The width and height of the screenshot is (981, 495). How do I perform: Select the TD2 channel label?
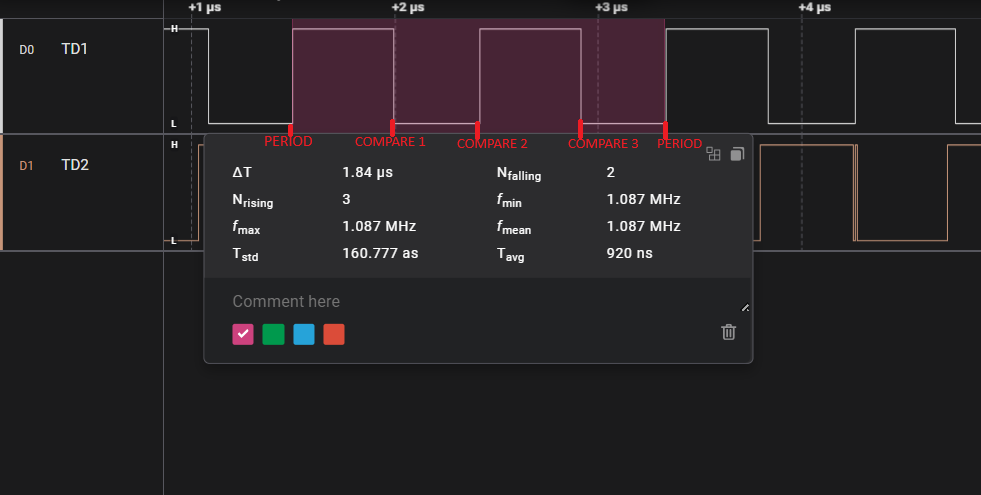pyautogui.click(x=75, y=165)
